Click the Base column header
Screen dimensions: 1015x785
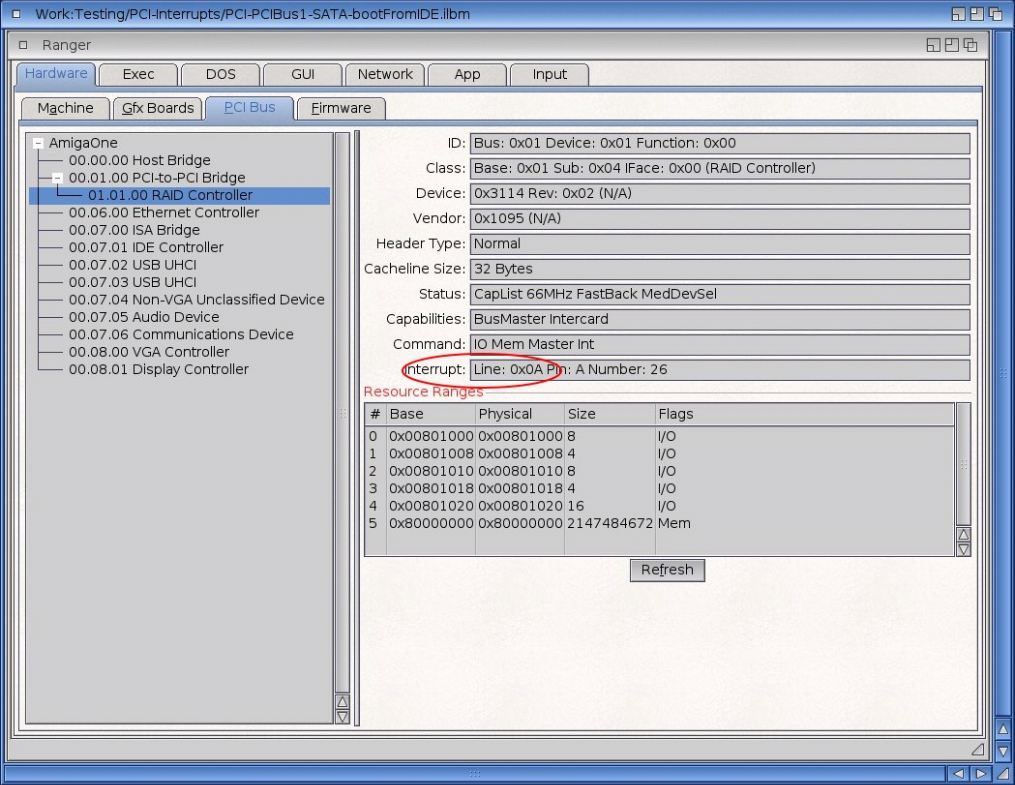point(430,414)
